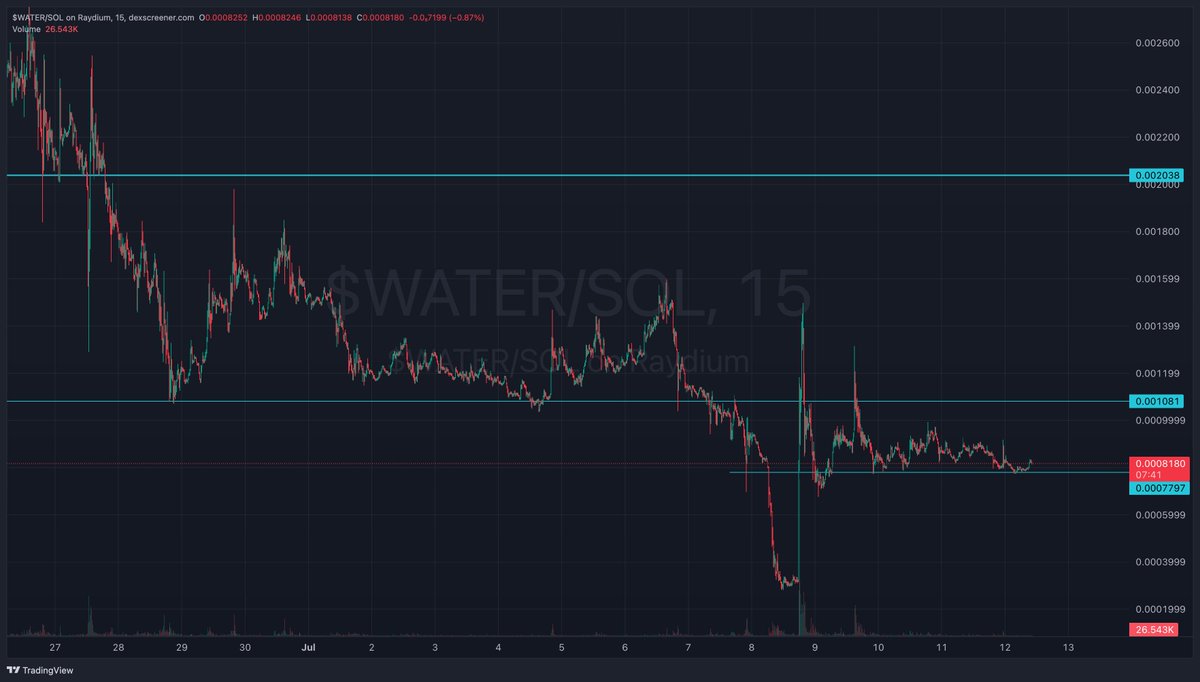Click the date label 5 on time axis

click(x=561, y=648)
